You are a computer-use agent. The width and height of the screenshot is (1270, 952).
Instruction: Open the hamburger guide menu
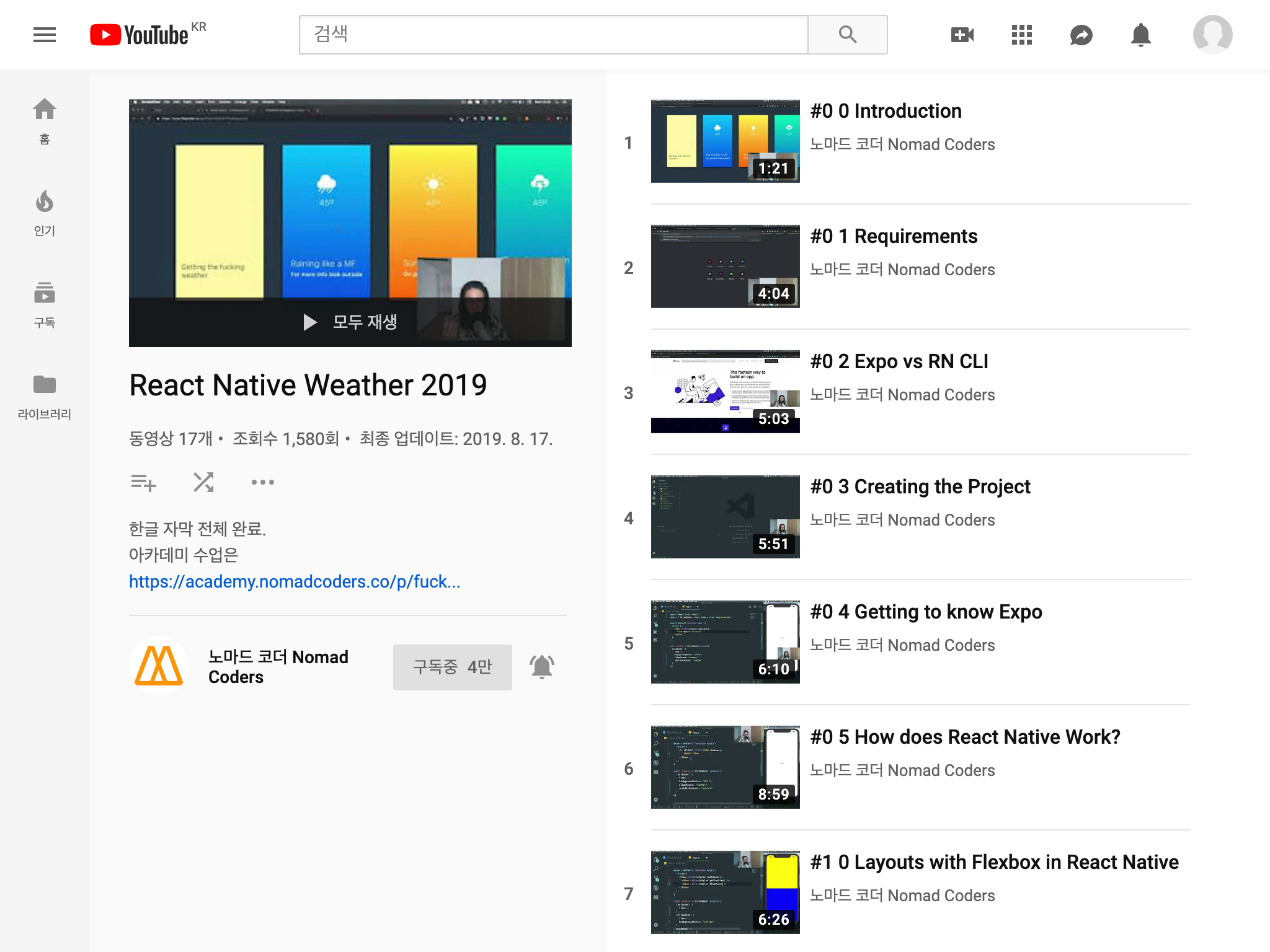coord(45,35)
